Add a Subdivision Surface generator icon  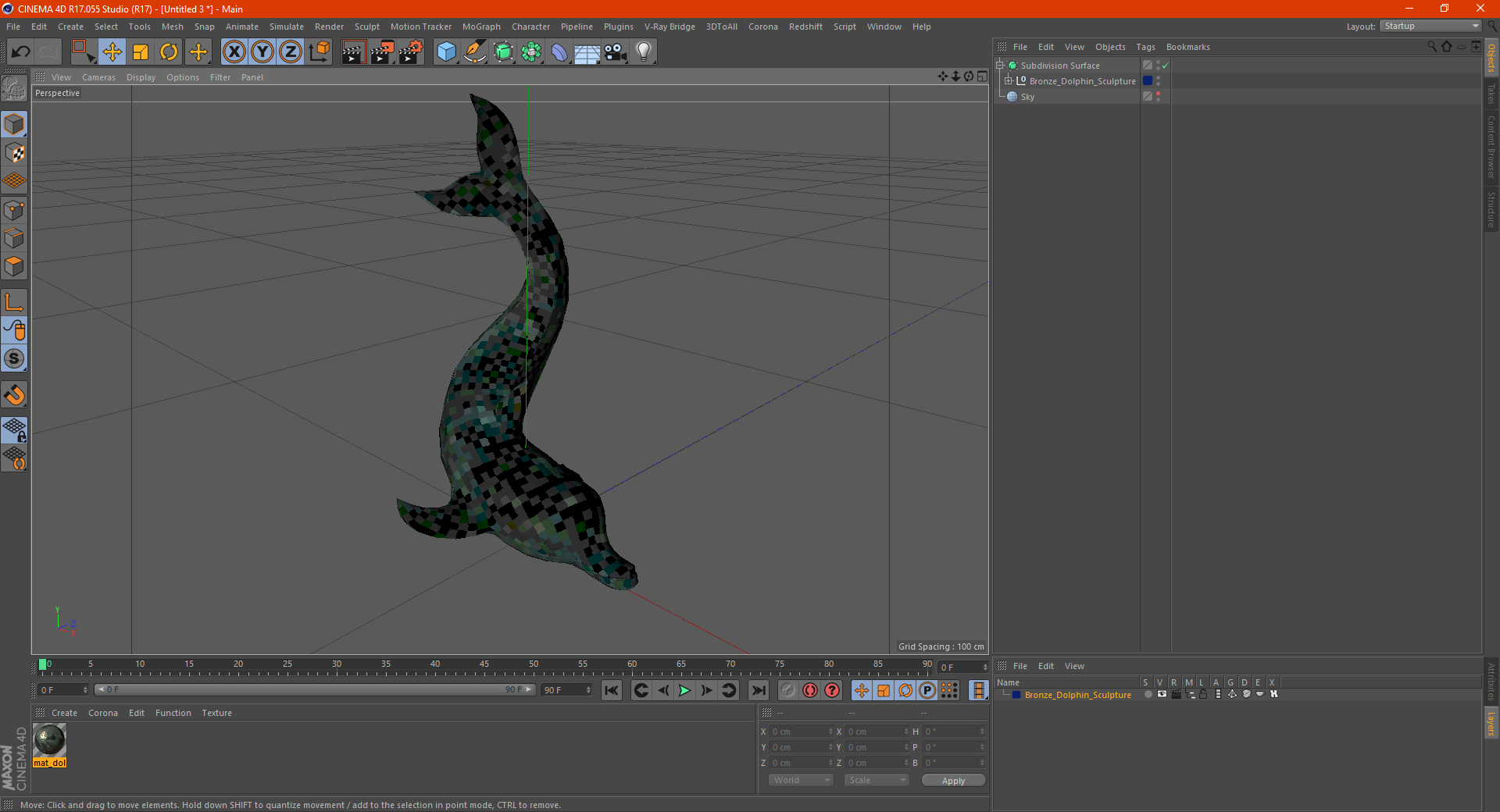503,52
